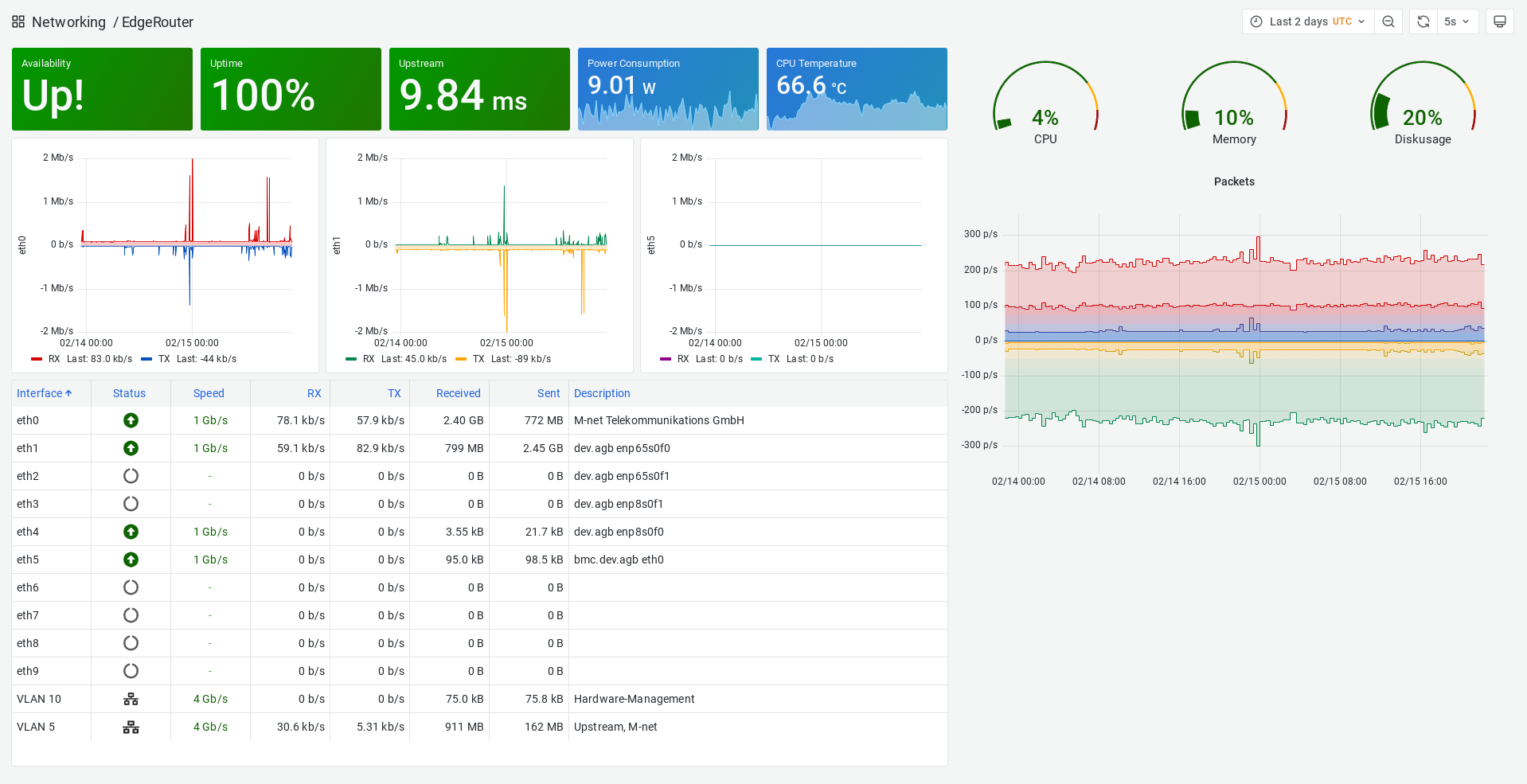Screen dimensions: 1527x784
Task: Click the 78.1 kb/s RX value
Action: click(x=301, y=420)
